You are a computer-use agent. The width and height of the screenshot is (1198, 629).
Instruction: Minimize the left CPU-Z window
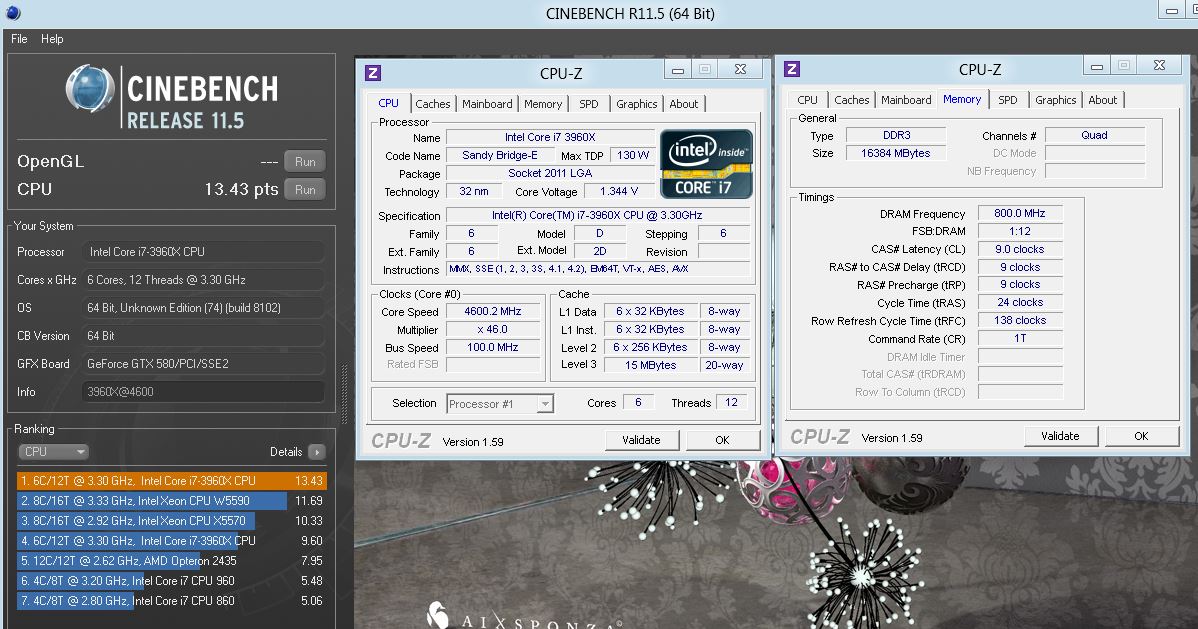tap(678, 70)
